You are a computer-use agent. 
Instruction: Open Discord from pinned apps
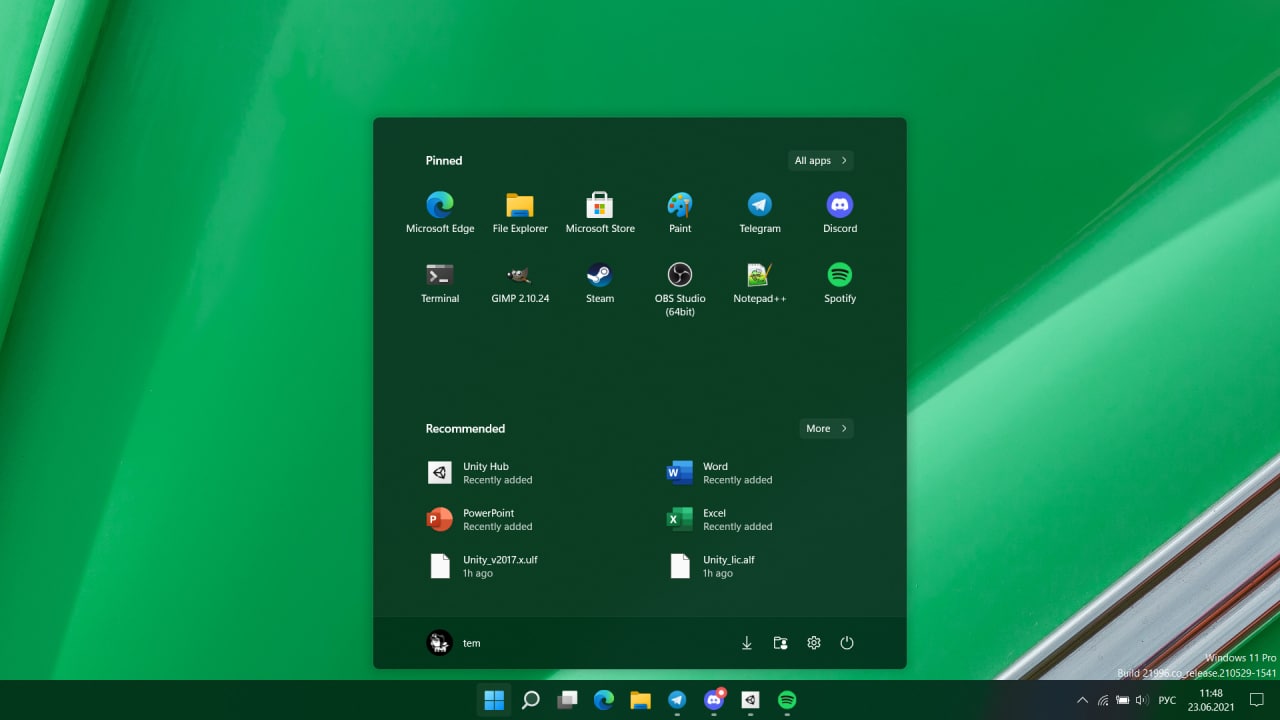(840, 213)
